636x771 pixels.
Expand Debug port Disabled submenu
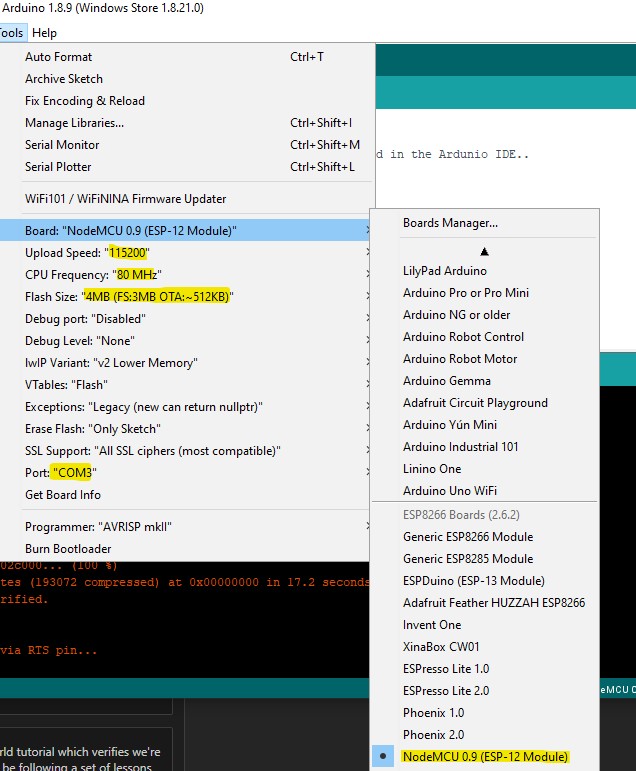coord(186,319)
